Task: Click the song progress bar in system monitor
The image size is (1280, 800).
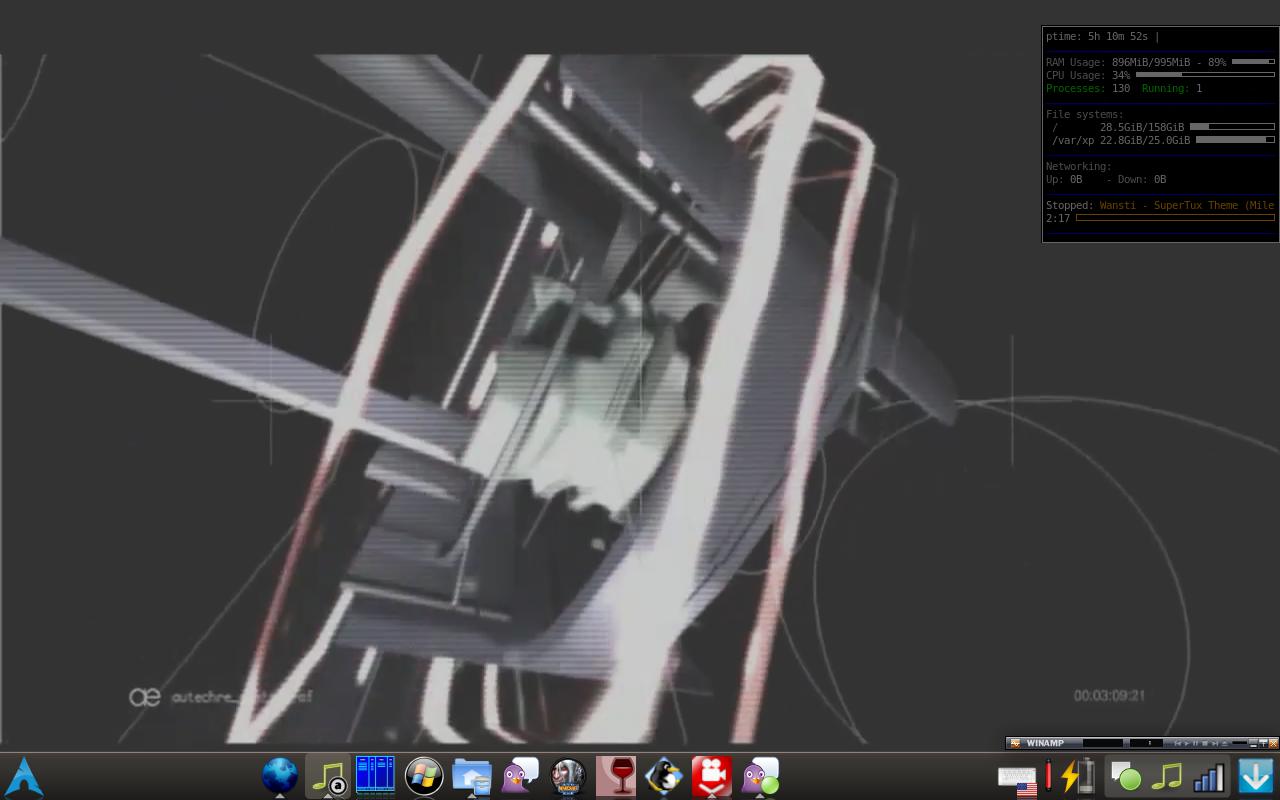Action: tap(1175, 218)
